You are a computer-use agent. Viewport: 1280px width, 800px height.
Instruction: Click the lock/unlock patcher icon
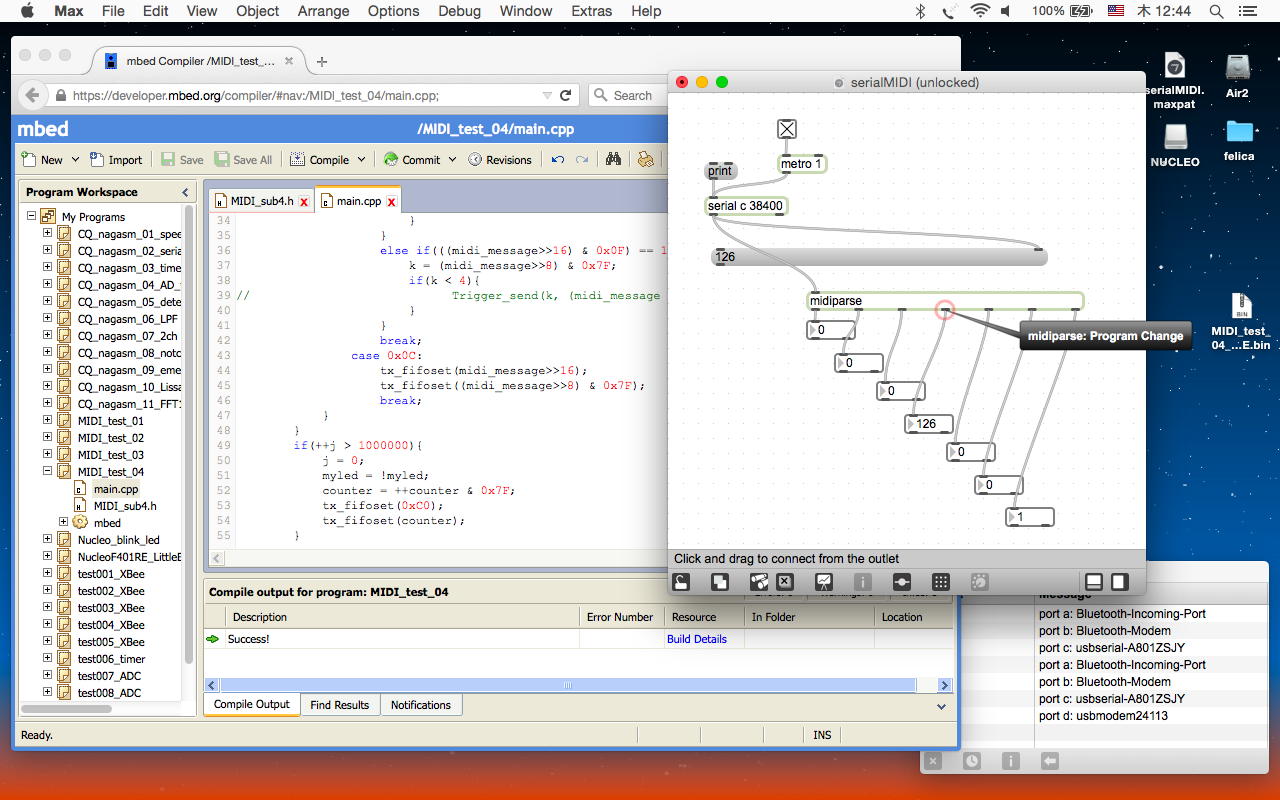point(681,582)
